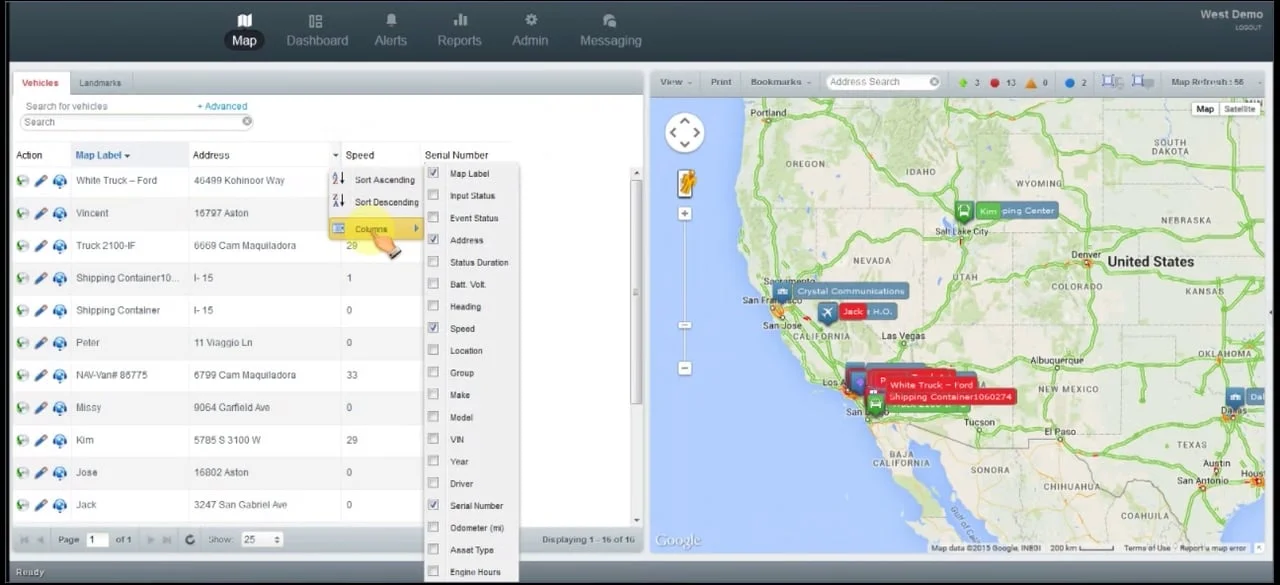The height and width of the screenshot is (585, 1280).
Task: Zoom in with the map plus button
Action: pos(685,213)
